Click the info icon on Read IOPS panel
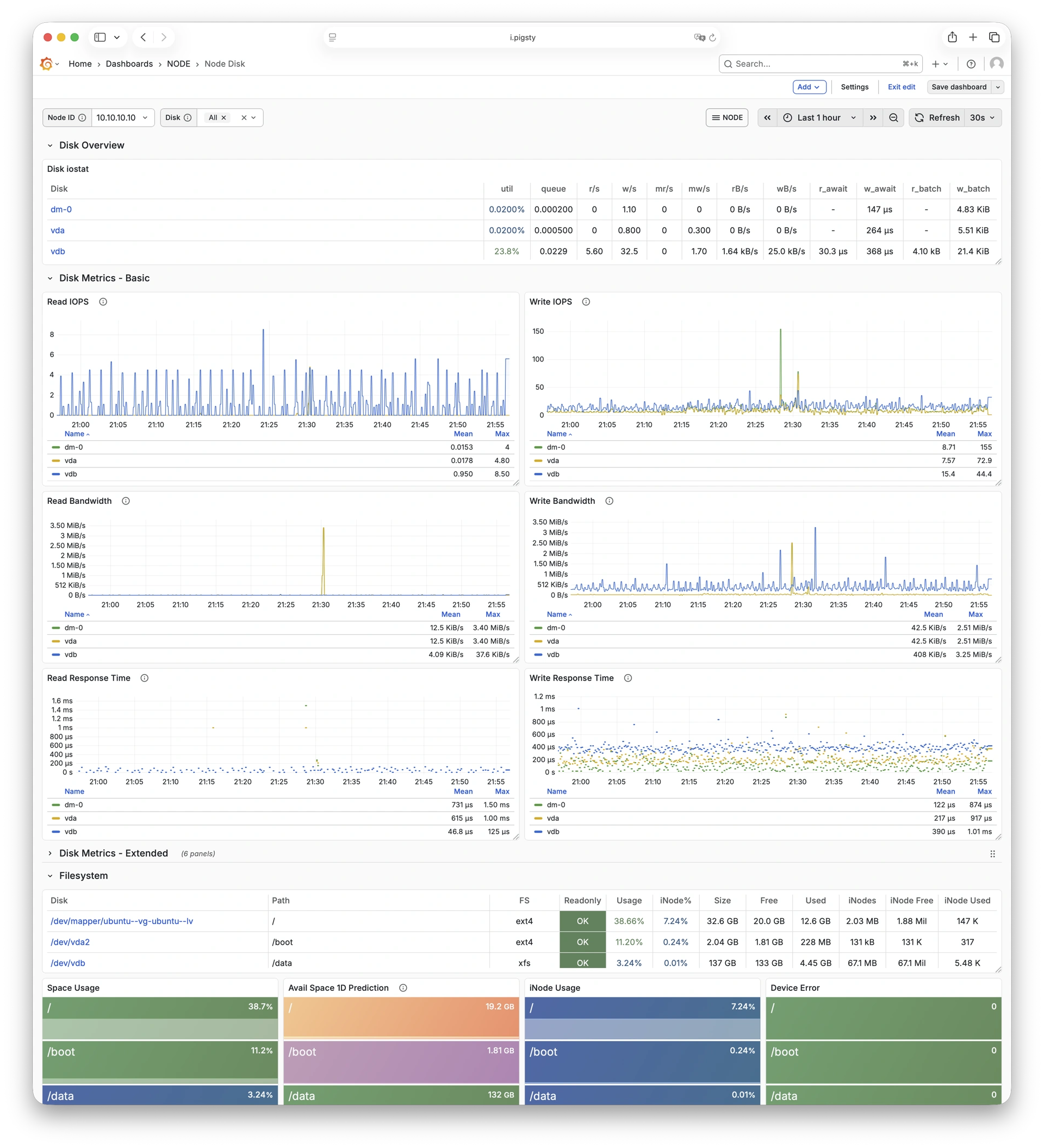The height and width of the screenshot is (1148, 1044). (x=103, y=302)
